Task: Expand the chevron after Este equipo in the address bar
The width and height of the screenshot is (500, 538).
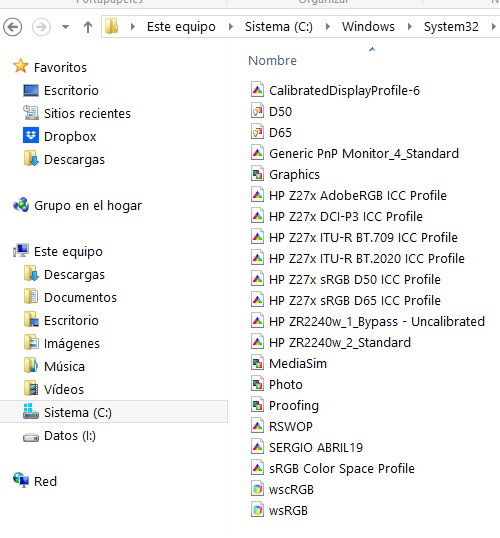Action: click(x=231, y=26)
